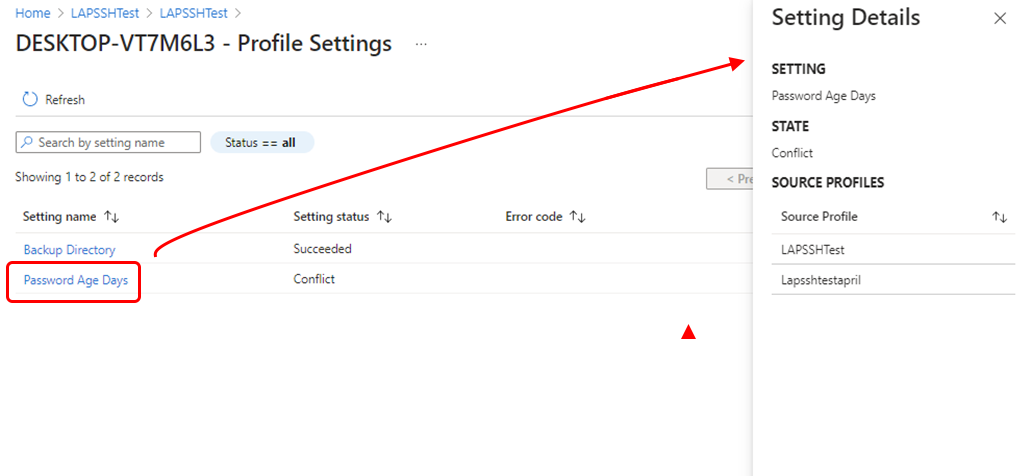Go to Home breadcrumb
This screenshot has width=1032, height=476.
point(33,13)
